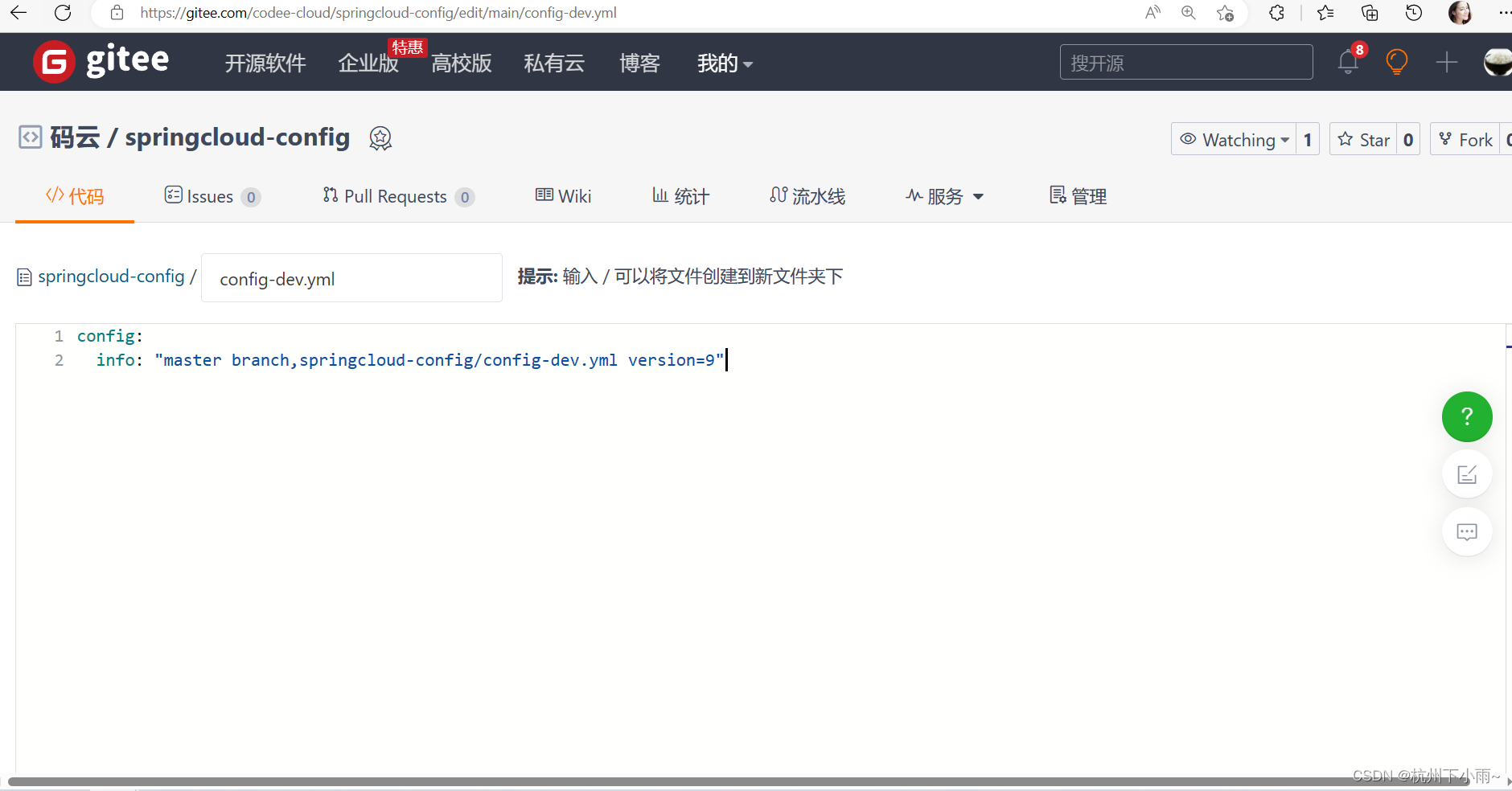This screenshot has width=1512, height=791.
Task: Click the browser profile avatar
Action: pyautogui.click(x=1460, y=13)
